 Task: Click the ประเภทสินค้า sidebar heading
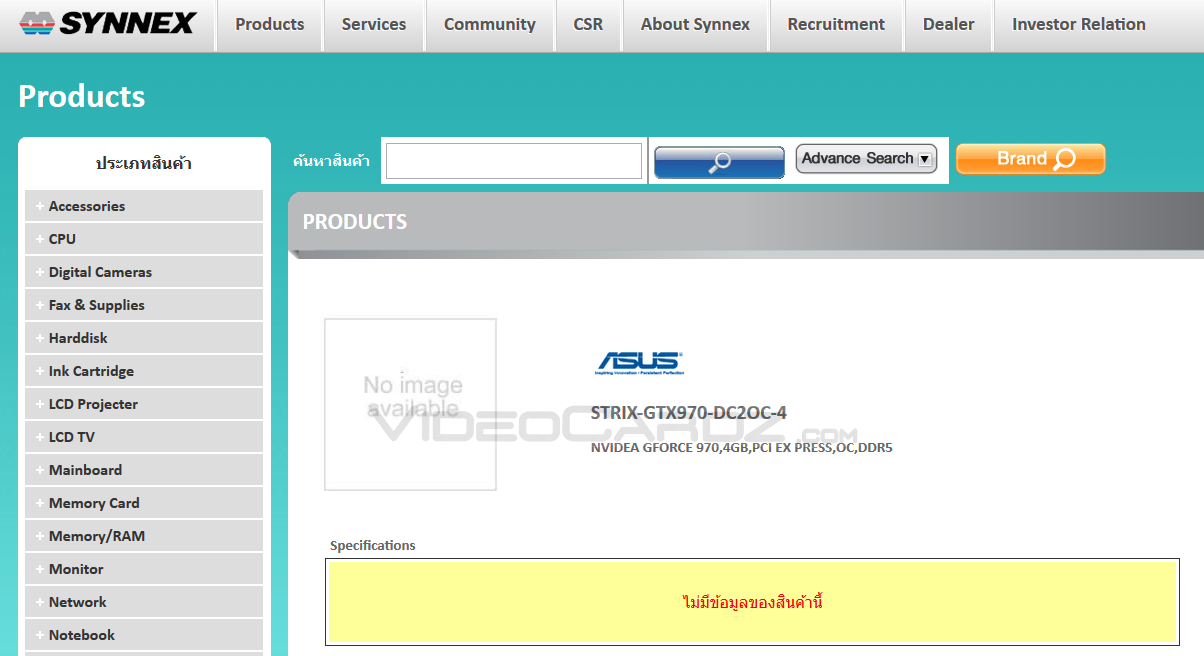[x=144, y=163]
